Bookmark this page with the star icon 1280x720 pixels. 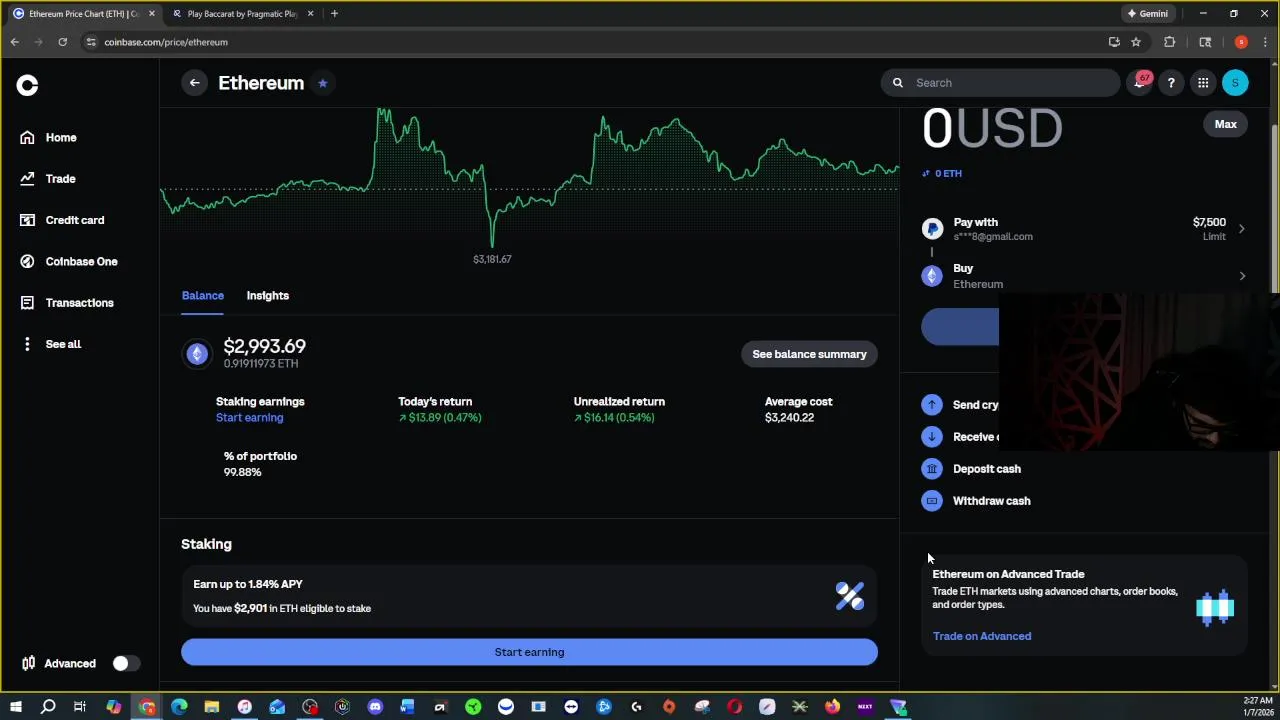(x=1136, y=42)
